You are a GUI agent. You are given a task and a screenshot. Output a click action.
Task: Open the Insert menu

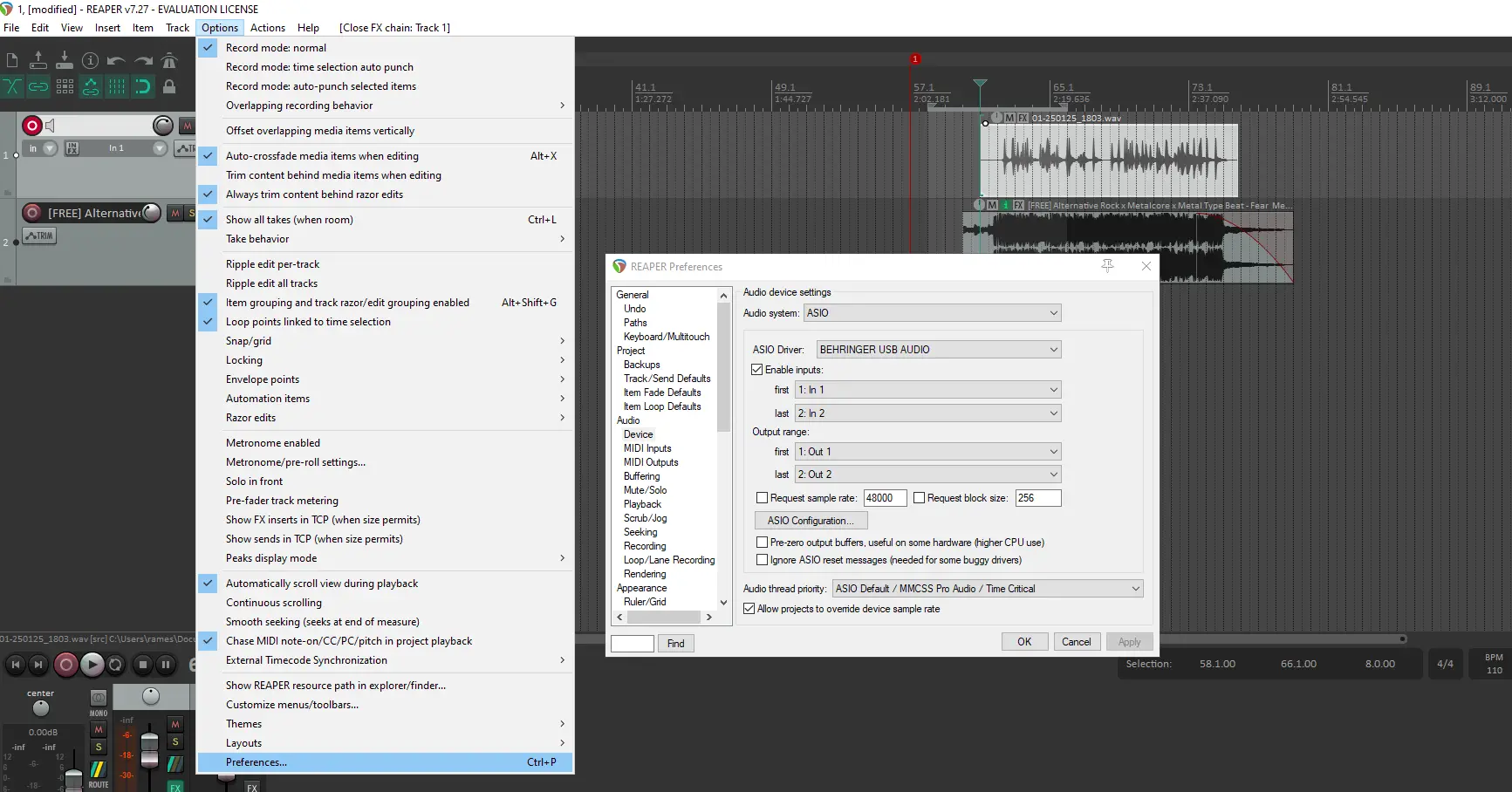pyautogui.click(x=107, y=28)
